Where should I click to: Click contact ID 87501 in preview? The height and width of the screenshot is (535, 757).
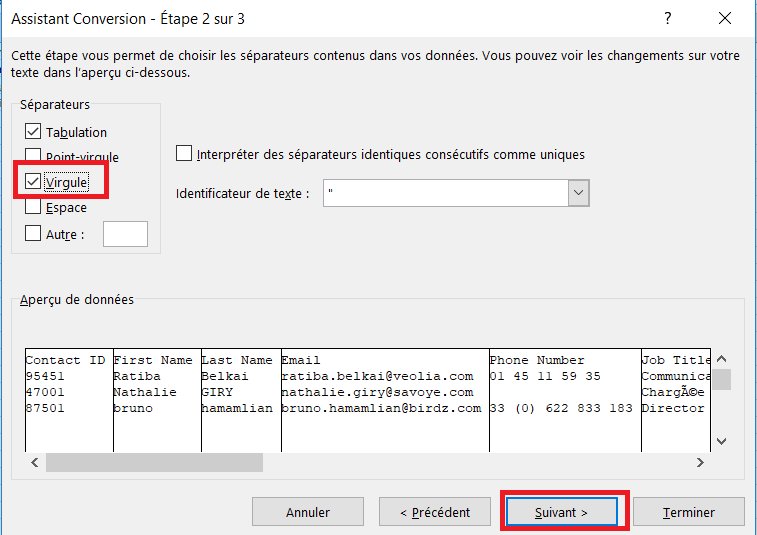45,408
